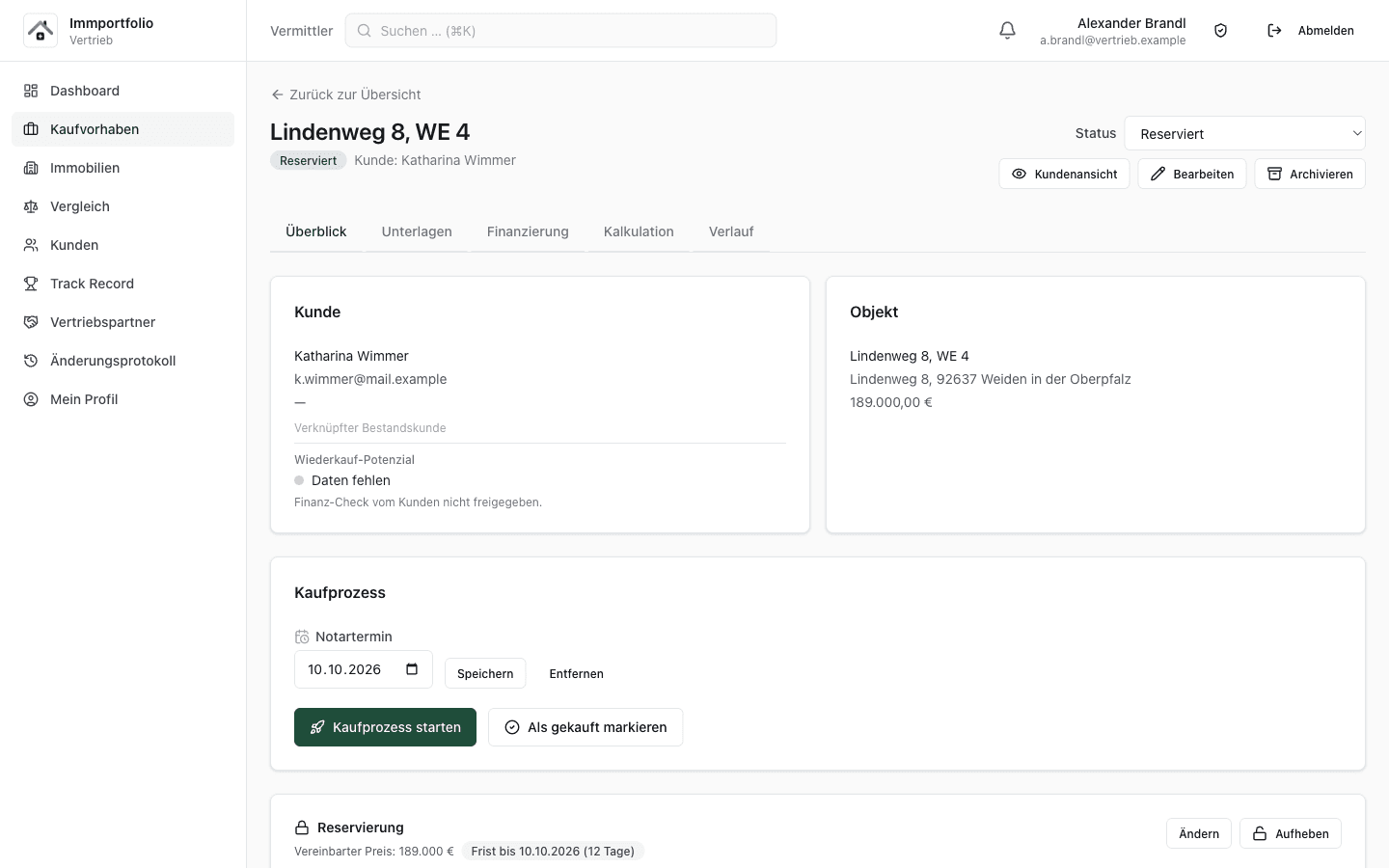Click the back arrow icon above the title

tap(278, 95)
